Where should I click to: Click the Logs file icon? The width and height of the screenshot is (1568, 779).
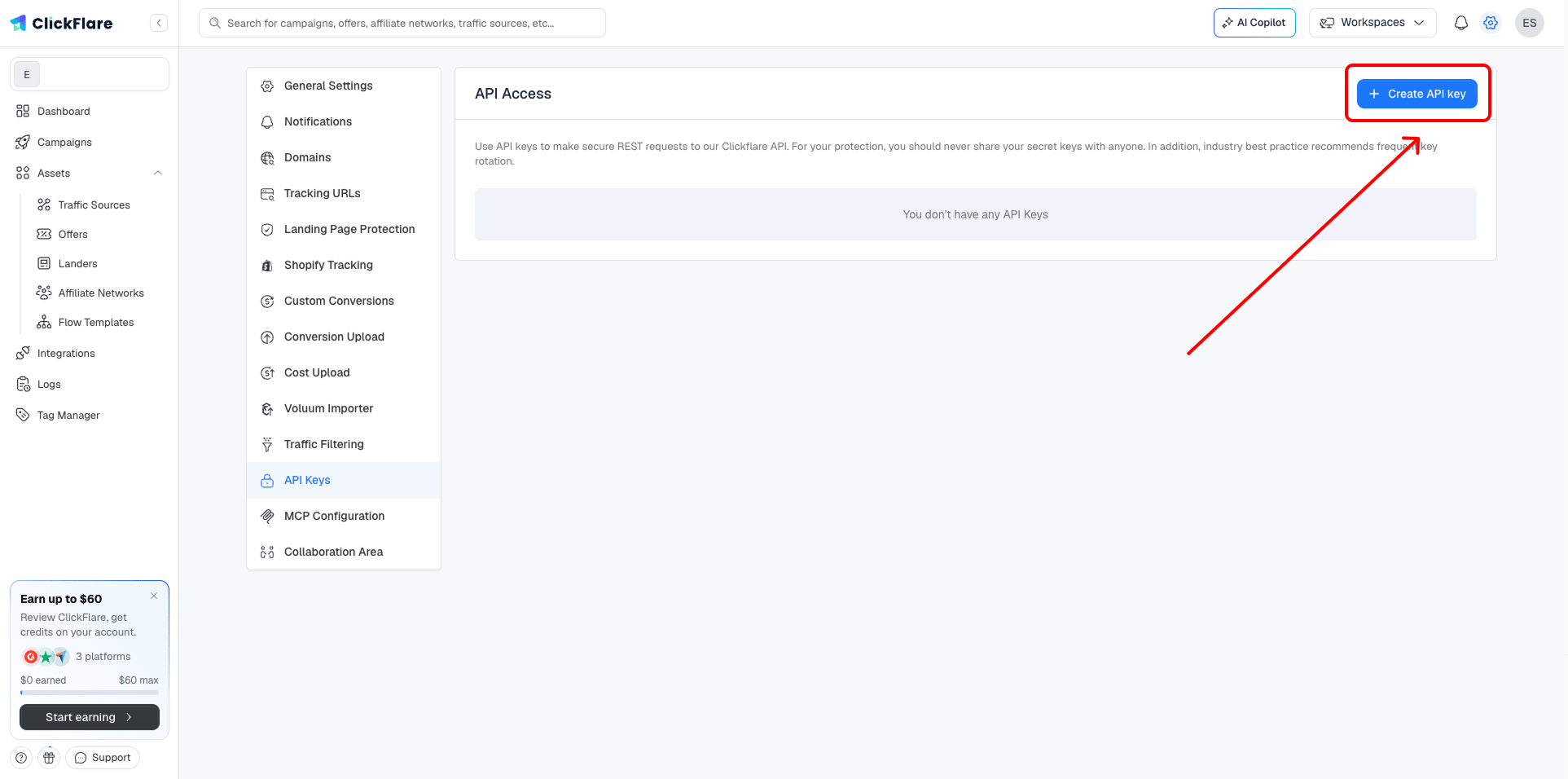pyautogui.click(x=23, y=384)
